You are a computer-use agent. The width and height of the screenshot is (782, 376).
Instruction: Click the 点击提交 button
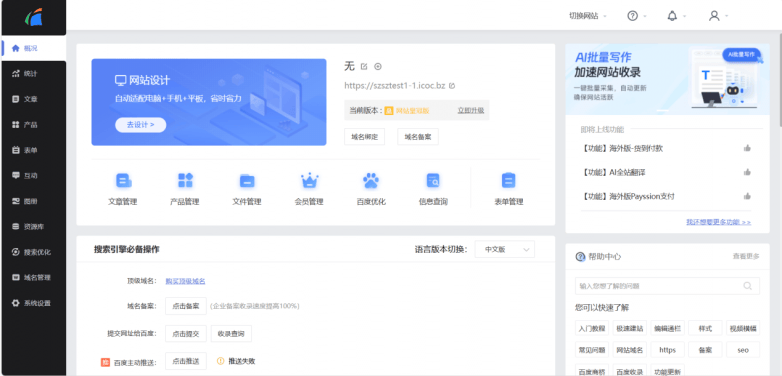pos(186,334)
